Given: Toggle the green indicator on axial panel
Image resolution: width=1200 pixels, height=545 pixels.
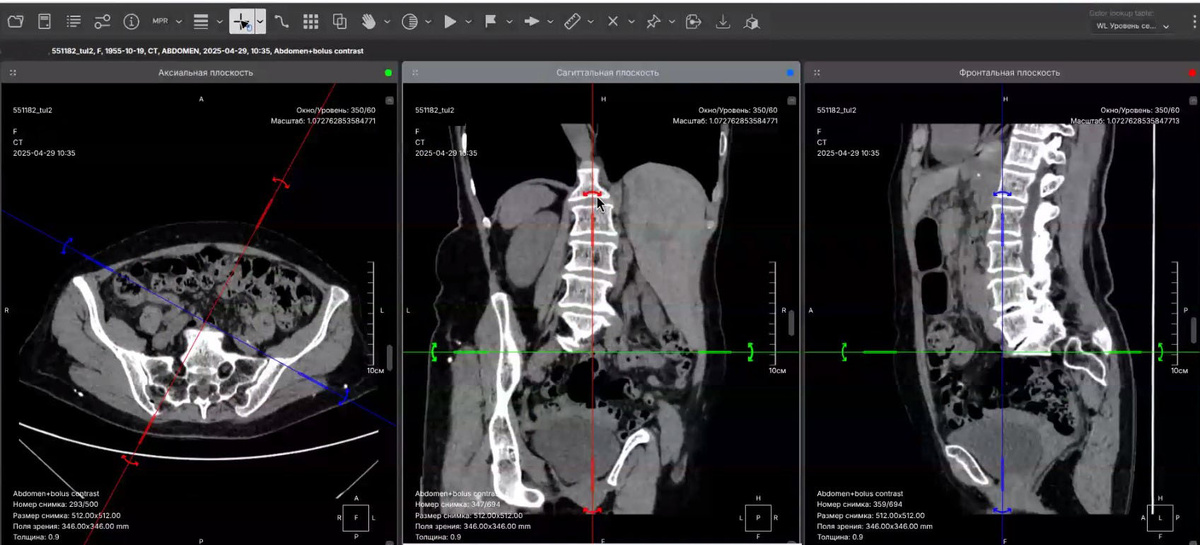Looking at the screenshot, I should (x=388, y=73).
